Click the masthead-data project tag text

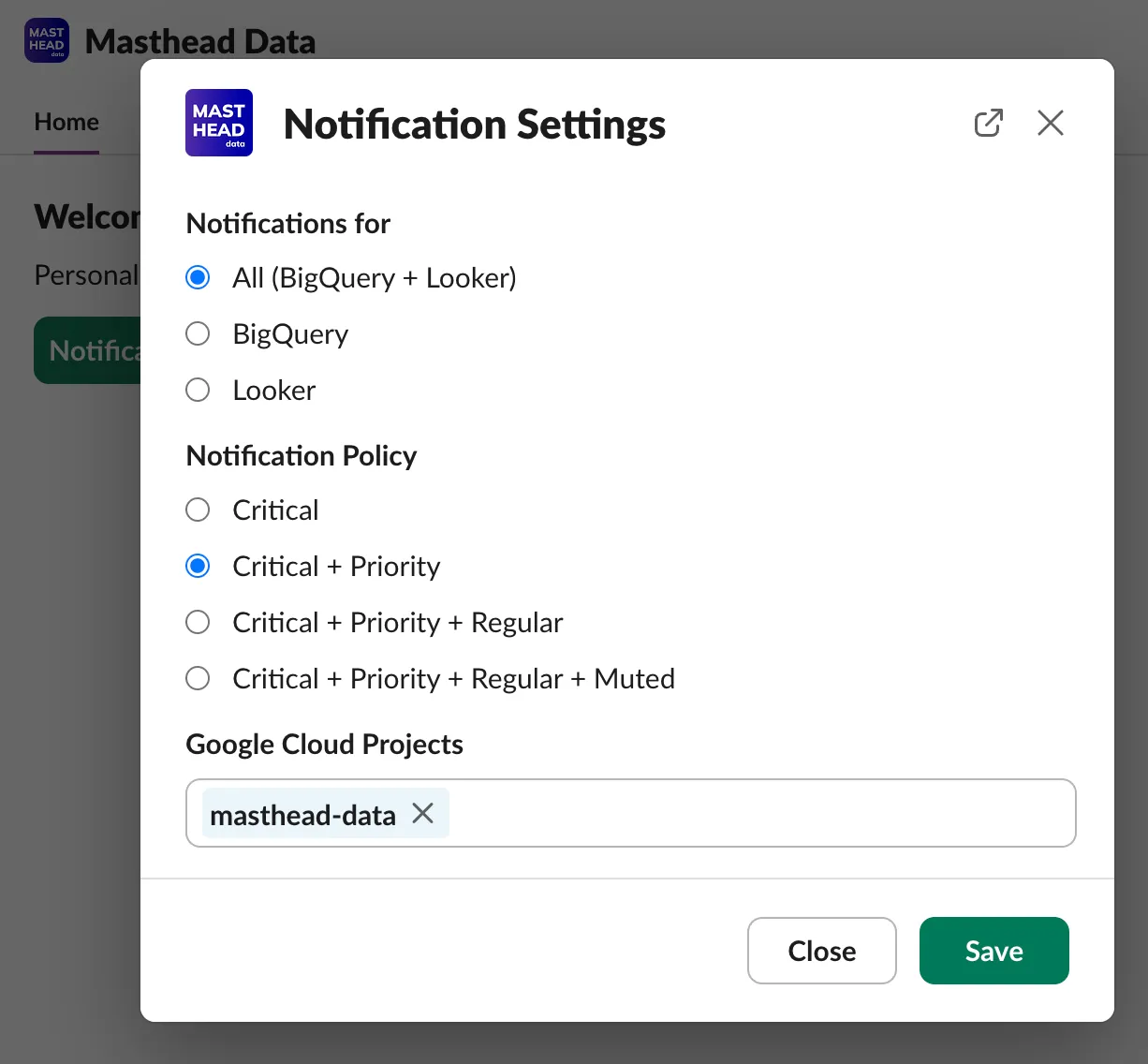point(302,815)
